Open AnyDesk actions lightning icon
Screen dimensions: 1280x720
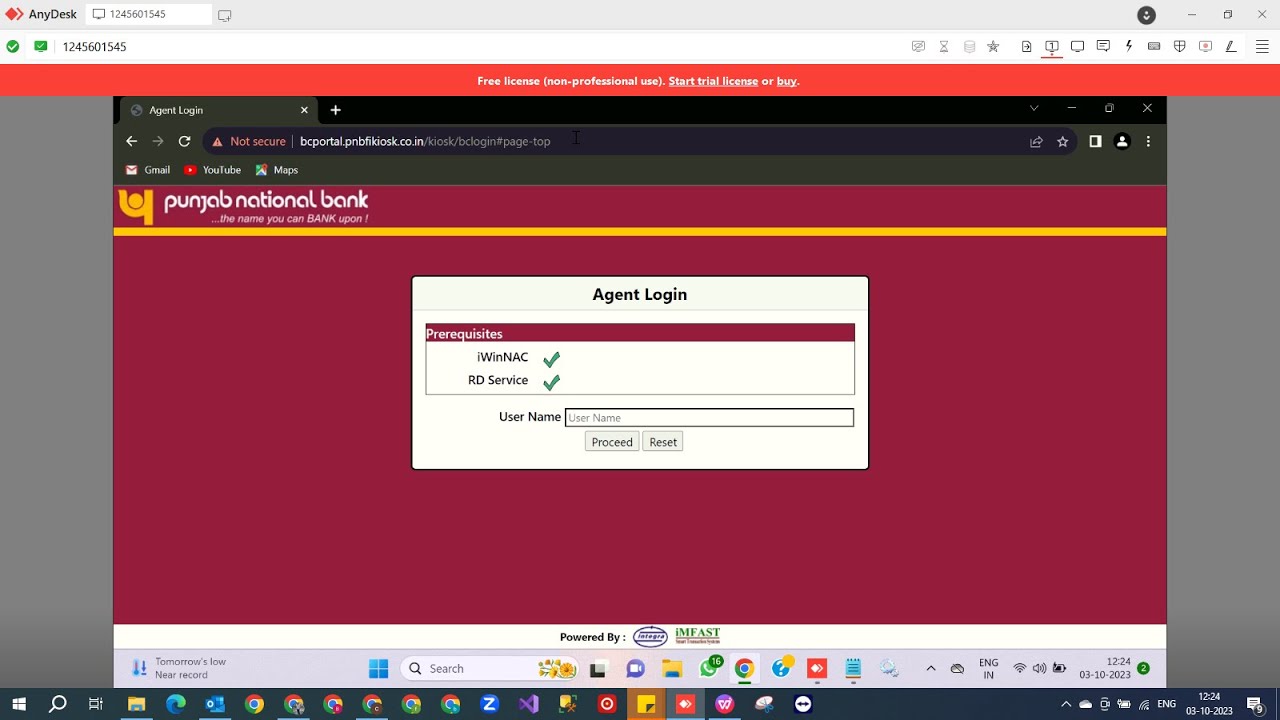click(x=1129, y=47)
